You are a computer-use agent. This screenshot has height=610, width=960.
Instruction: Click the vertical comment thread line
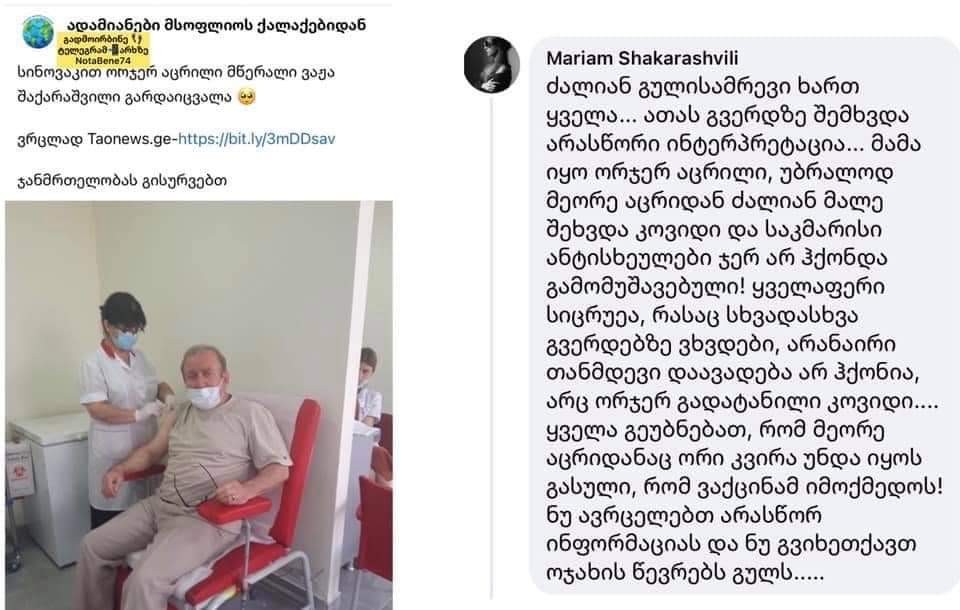[x=492, y=348]
